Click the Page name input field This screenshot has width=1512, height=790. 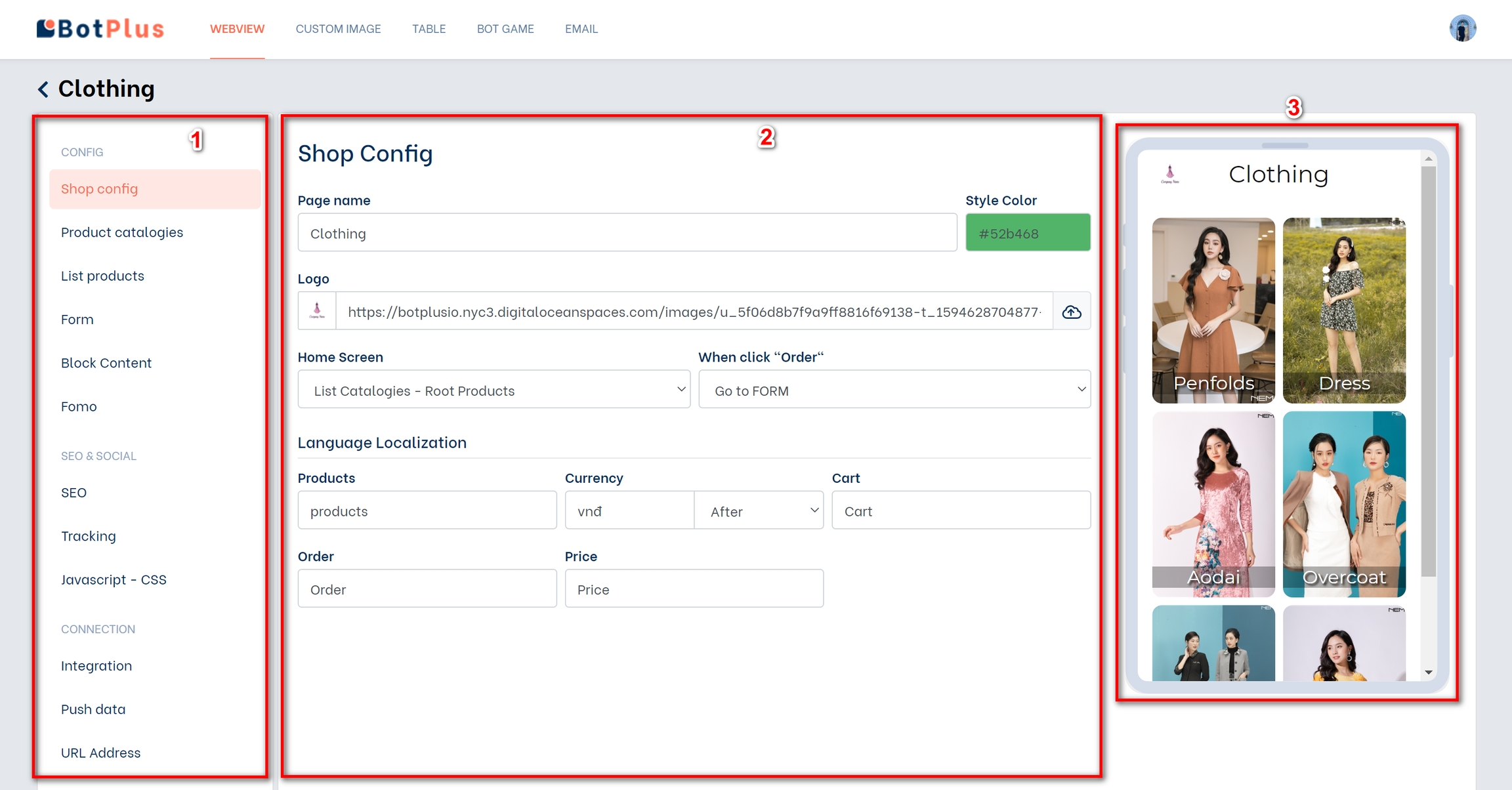[627, 233]
